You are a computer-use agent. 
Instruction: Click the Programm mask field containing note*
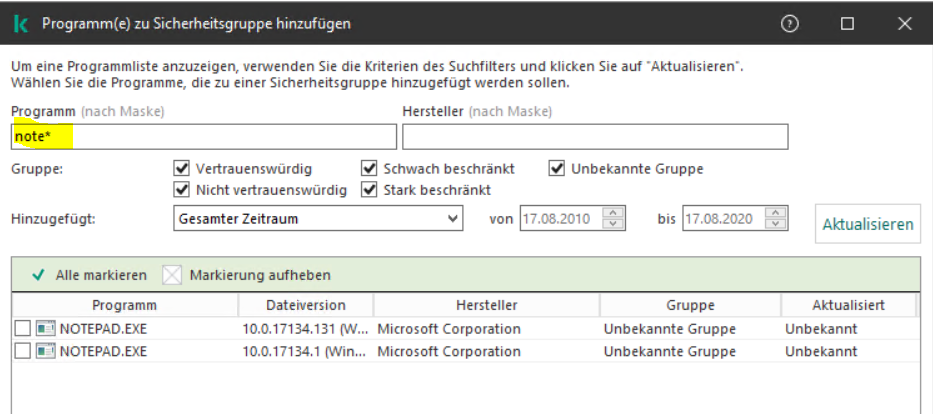[x=204, y=137]
